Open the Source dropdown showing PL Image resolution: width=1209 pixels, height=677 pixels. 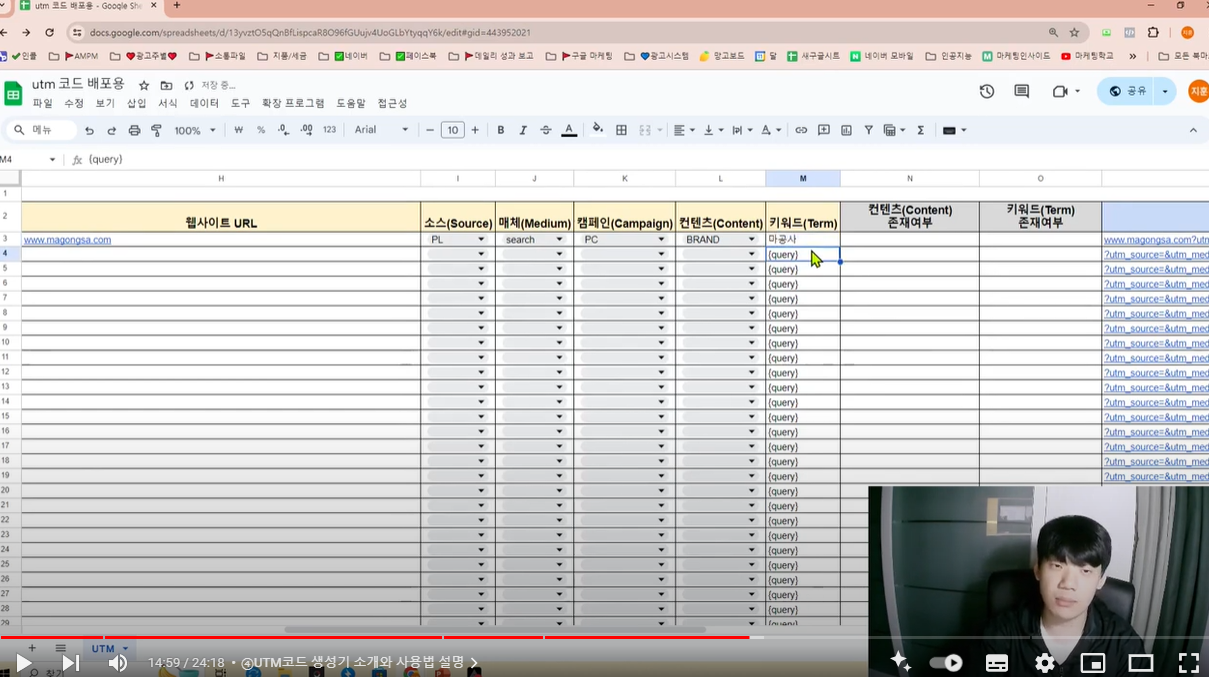coord(458,239)
